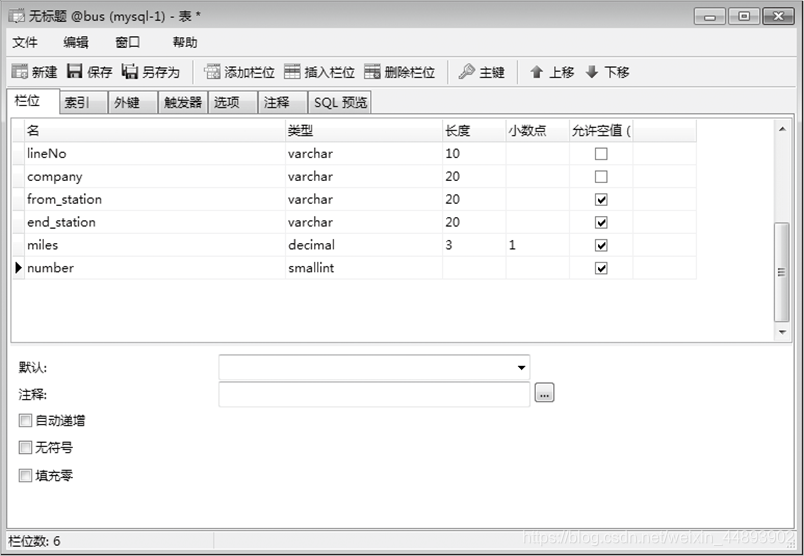Move field down with 下移 arrow
The width and height of the screenshot is (804, 556).
(592, 72)
